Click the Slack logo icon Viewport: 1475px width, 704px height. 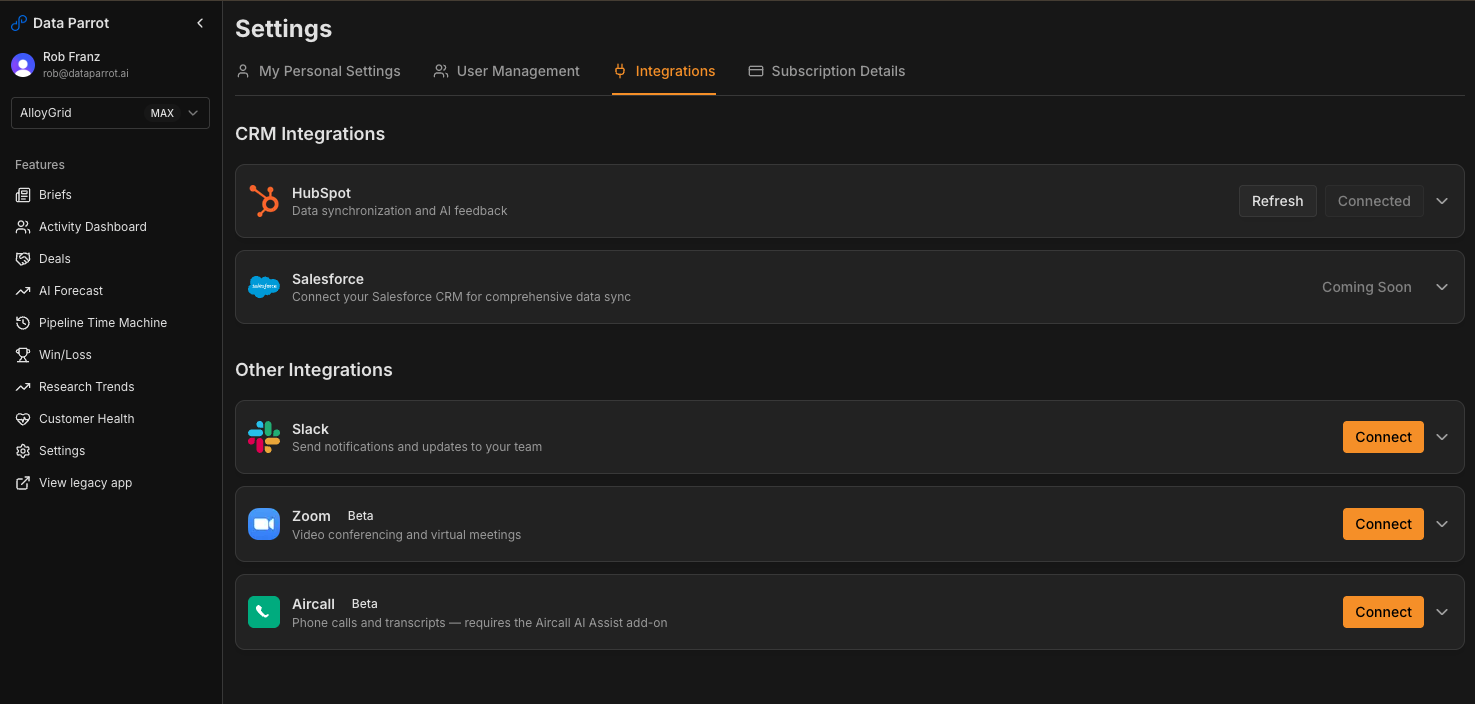[264, 437]
